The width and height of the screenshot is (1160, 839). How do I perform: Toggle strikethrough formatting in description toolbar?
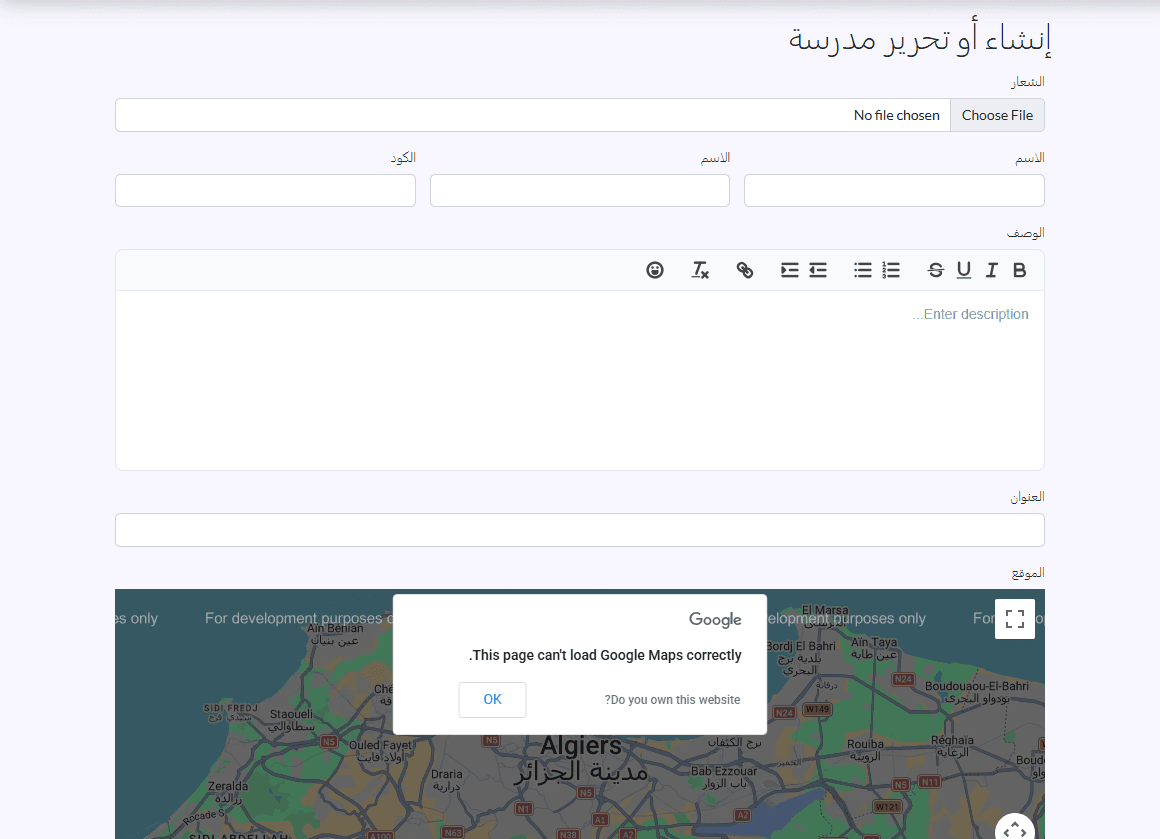point(935,270)
